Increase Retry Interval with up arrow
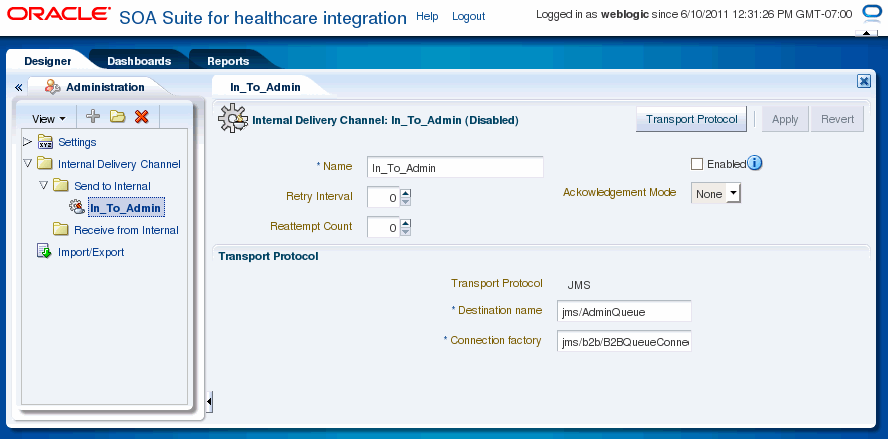The image size is (888, 439). tap(405, 193)
